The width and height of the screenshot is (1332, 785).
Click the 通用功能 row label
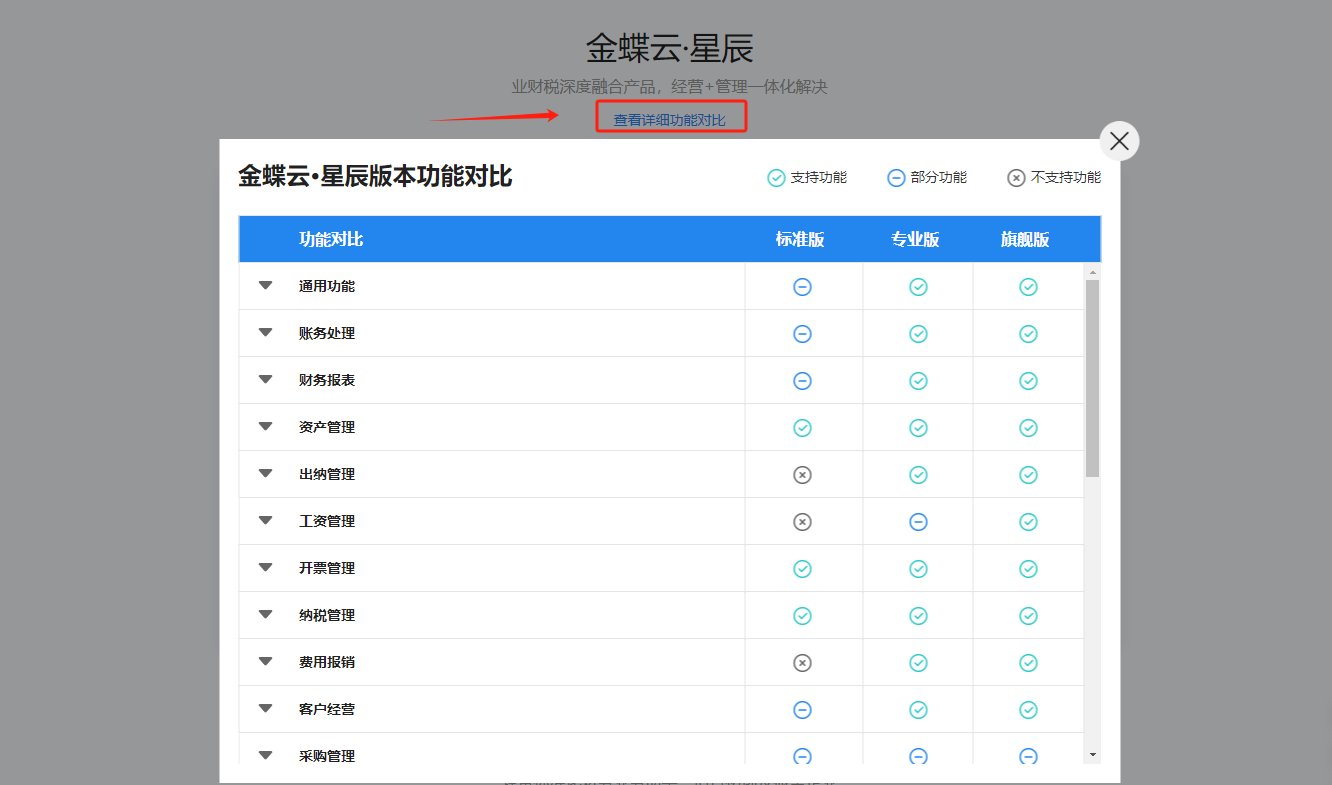[x=327, y=286]
